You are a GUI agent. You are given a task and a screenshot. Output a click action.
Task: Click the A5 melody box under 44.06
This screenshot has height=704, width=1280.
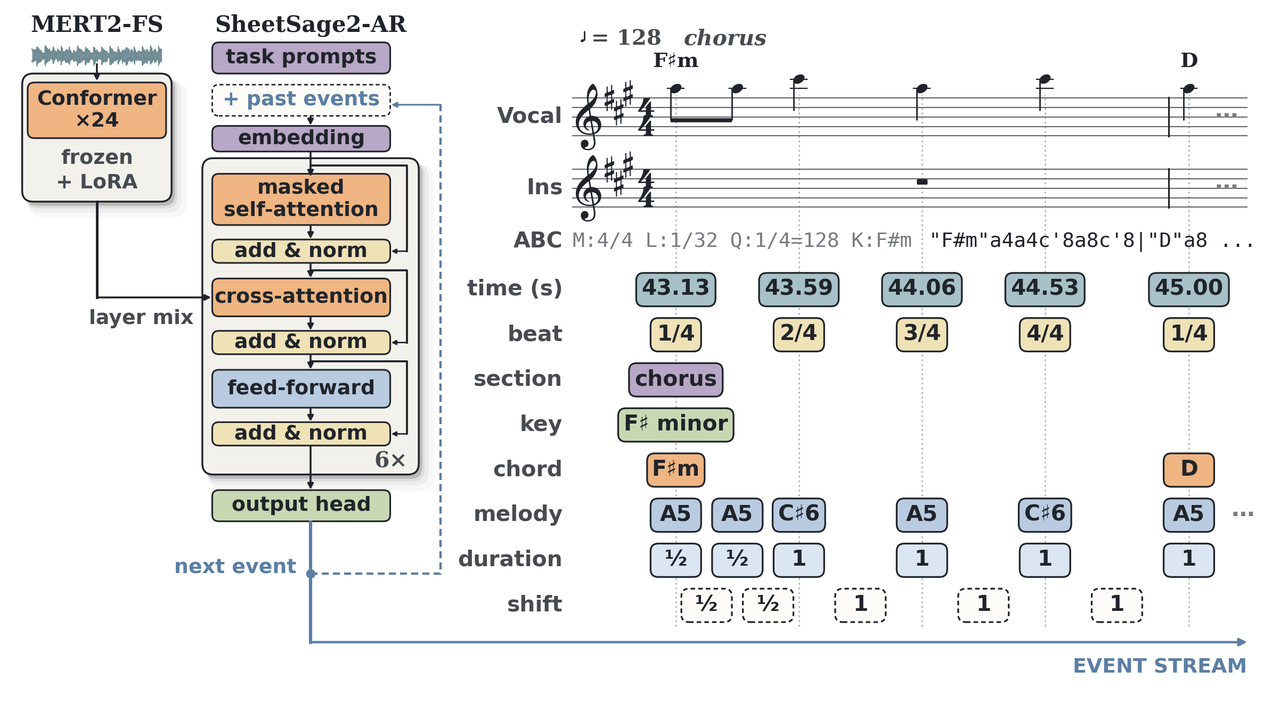[x=922, y=514]
